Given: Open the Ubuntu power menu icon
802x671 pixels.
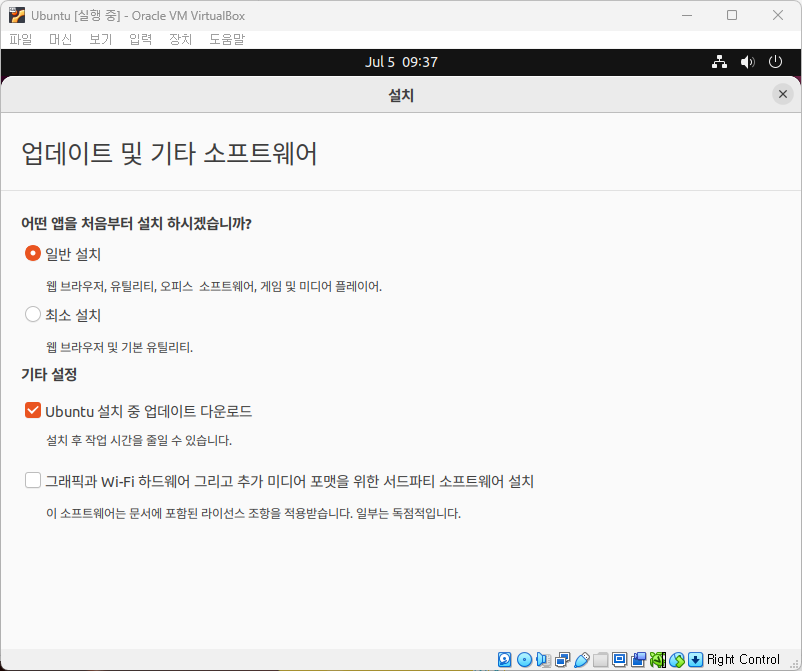Looking at the screenshot, I should pyautogui.click(x=775, y=62).
